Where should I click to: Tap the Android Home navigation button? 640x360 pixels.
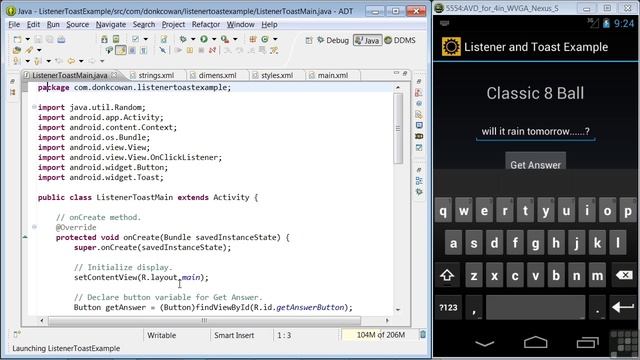coord(536,342)
